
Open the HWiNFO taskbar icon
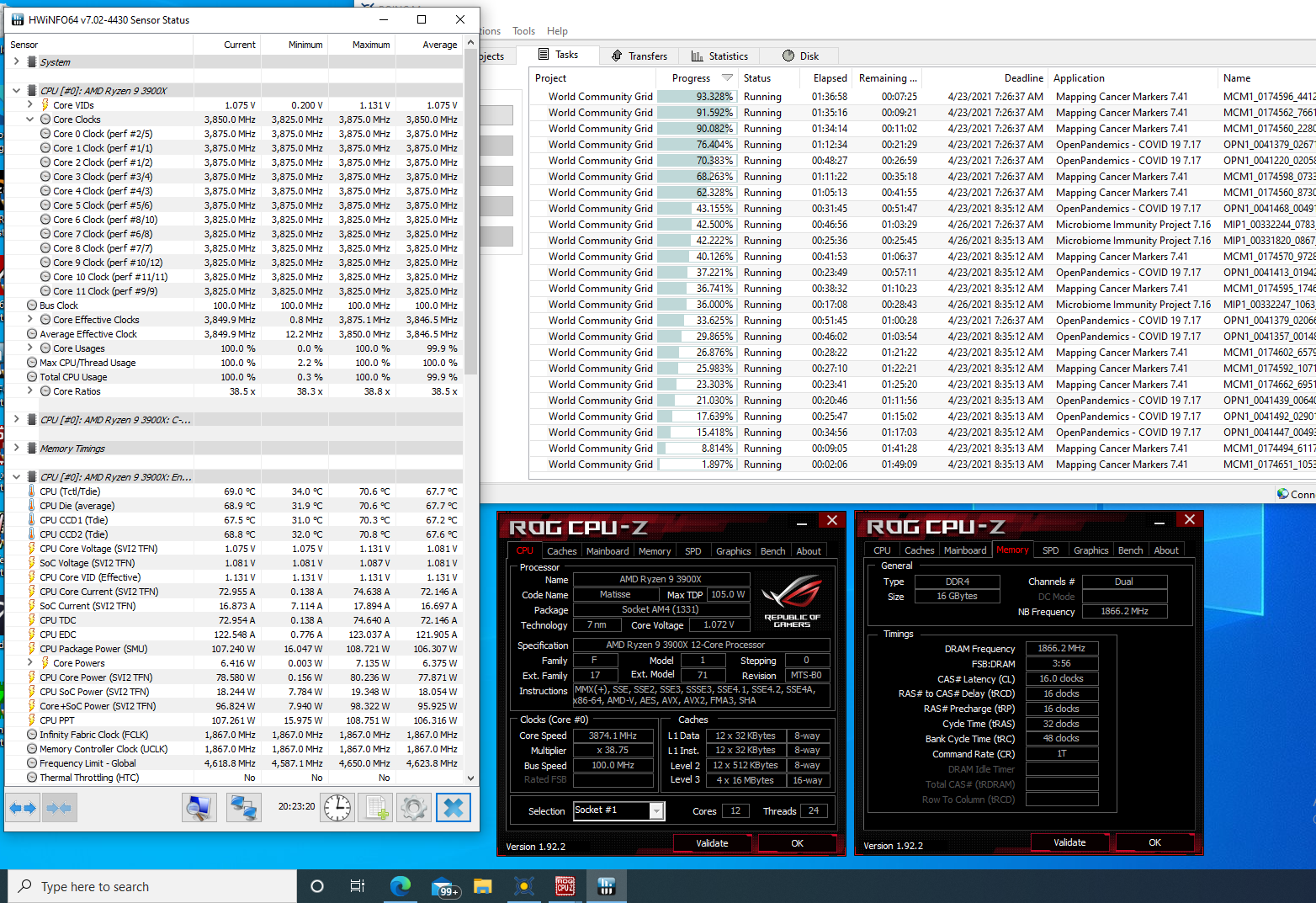(606, 886)
